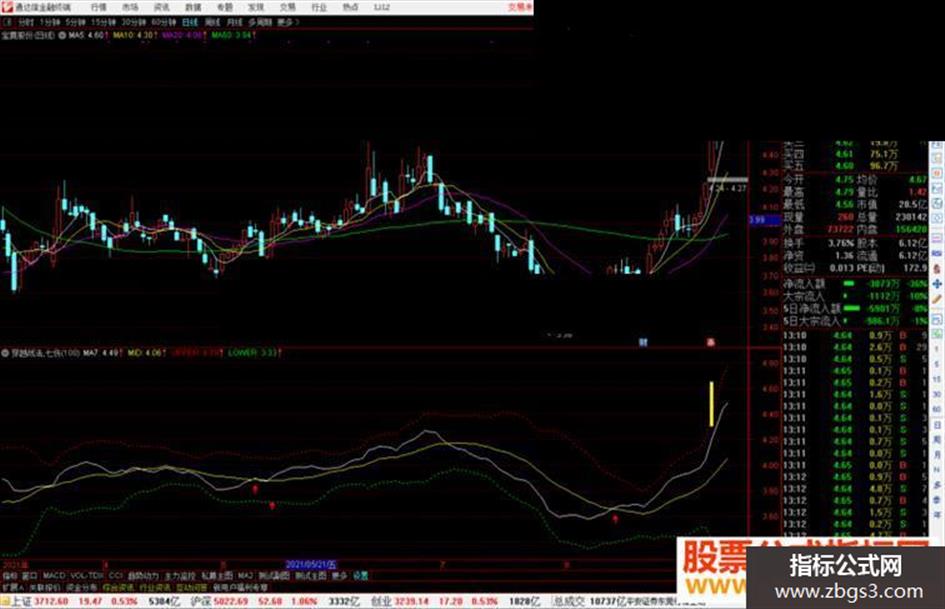The image size is (945, 609).
Task: Click the green LOWER band label
Action: [254, 353]
